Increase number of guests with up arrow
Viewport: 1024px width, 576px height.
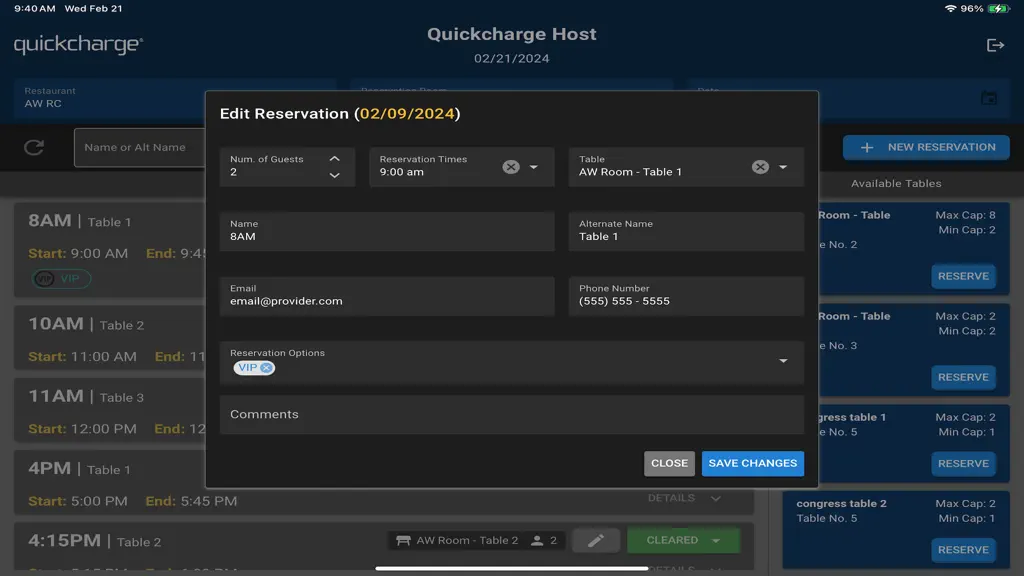tap(334, 159)
